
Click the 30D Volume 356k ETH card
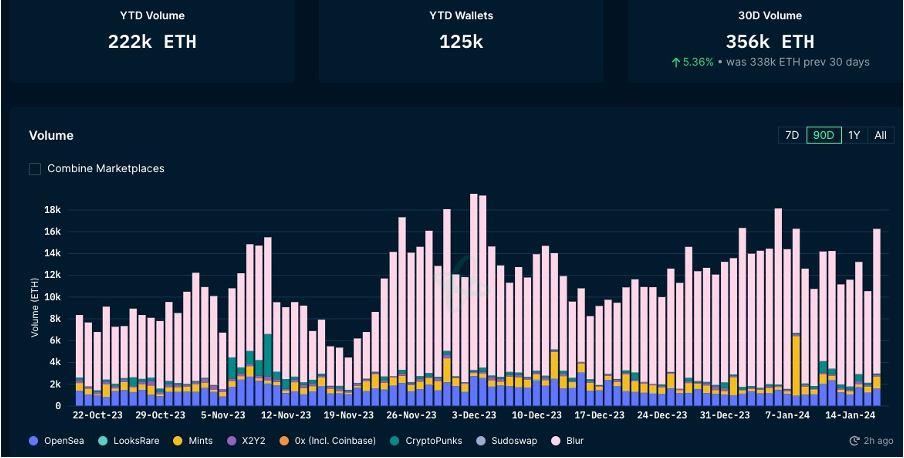coord(769,40)
